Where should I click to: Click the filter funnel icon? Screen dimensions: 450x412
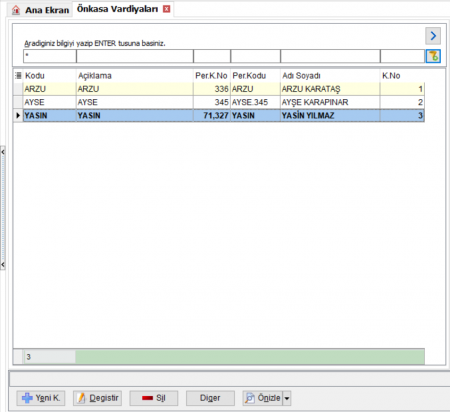pos(433,56)
